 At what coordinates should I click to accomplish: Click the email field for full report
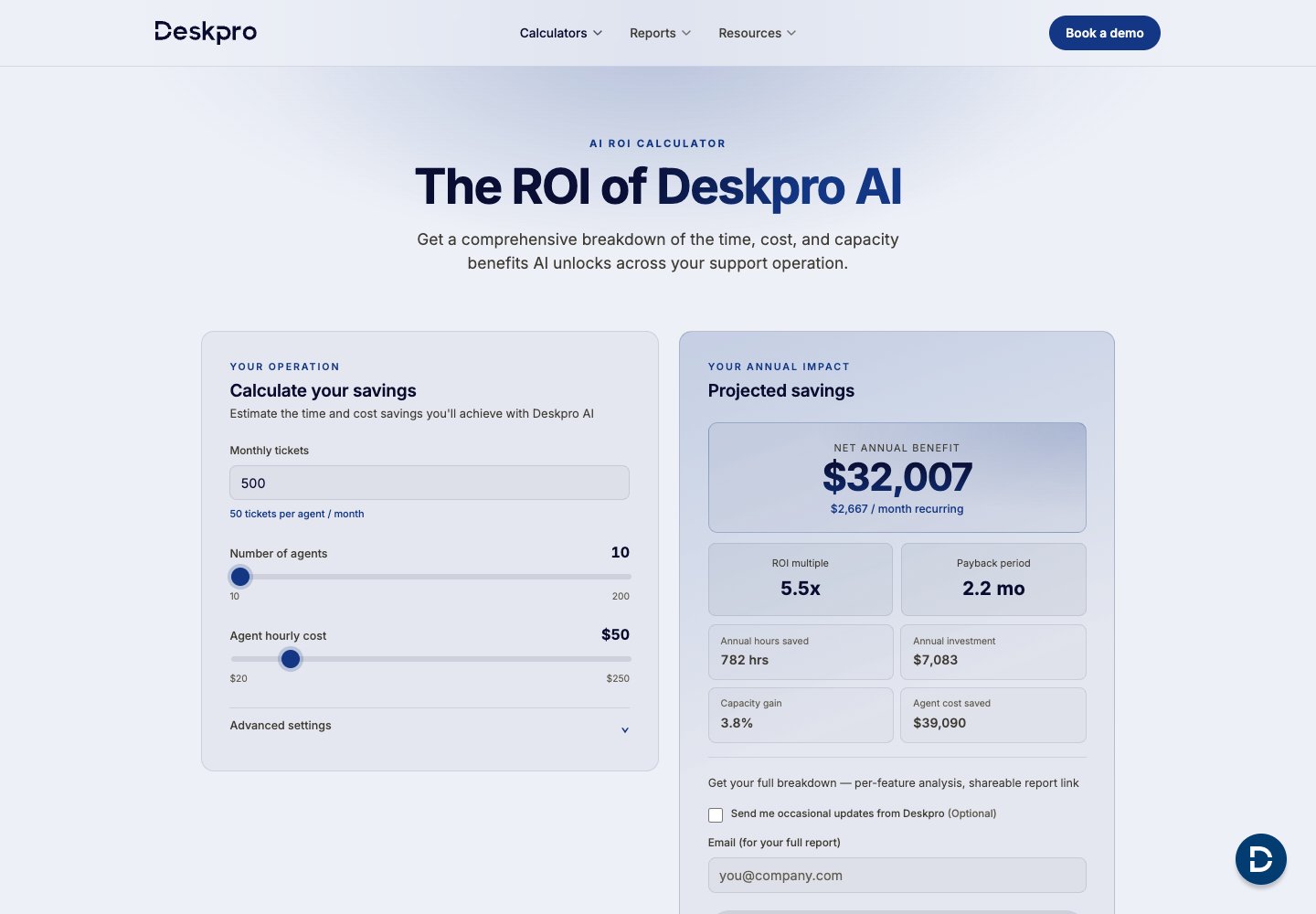coord(897,875)
